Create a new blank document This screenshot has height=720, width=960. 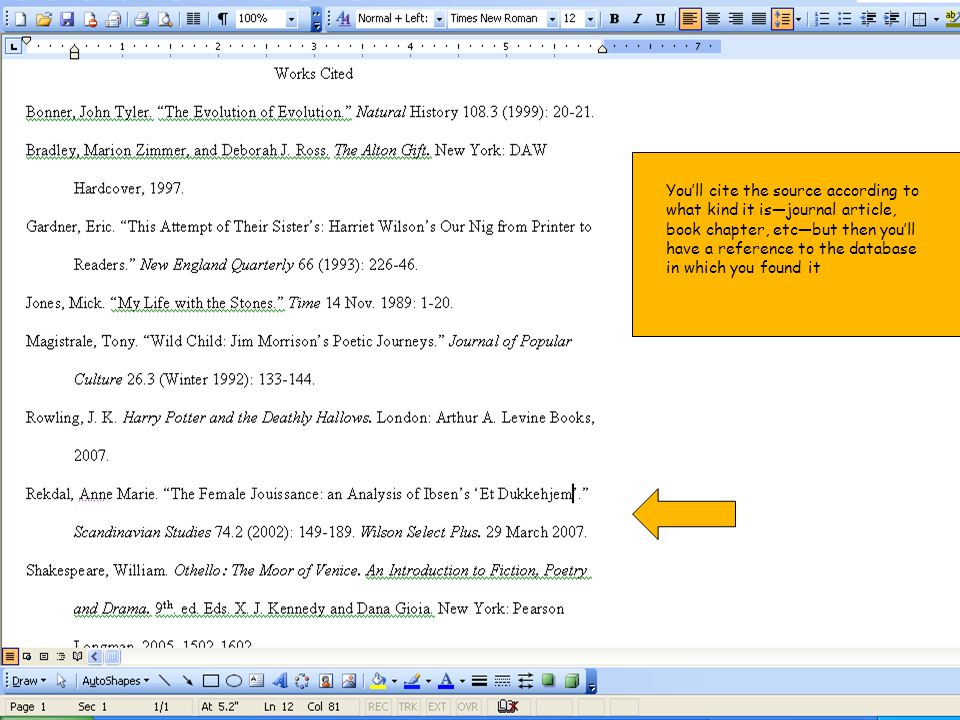20,19
